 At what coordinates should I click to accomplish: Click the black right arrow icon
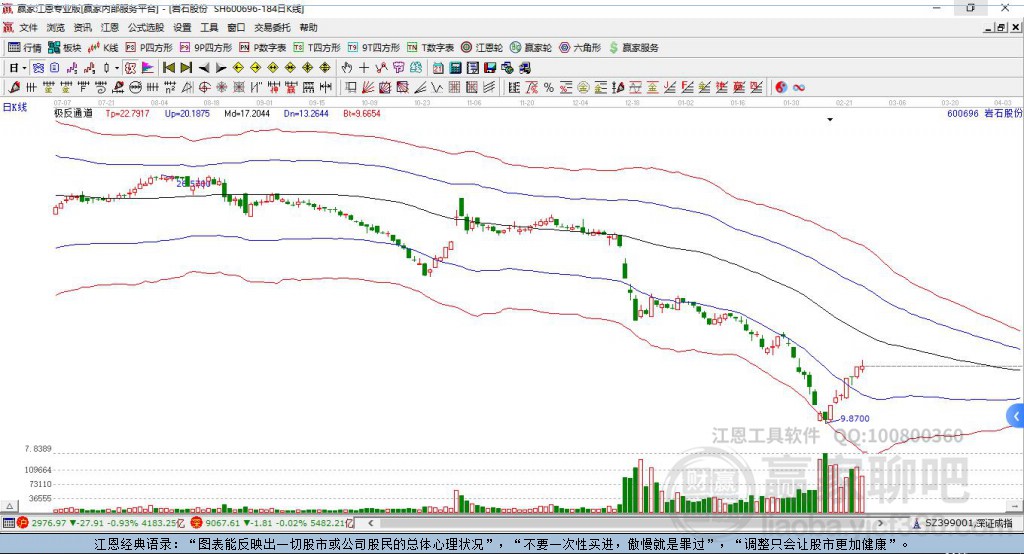click(x=221, y=68)
